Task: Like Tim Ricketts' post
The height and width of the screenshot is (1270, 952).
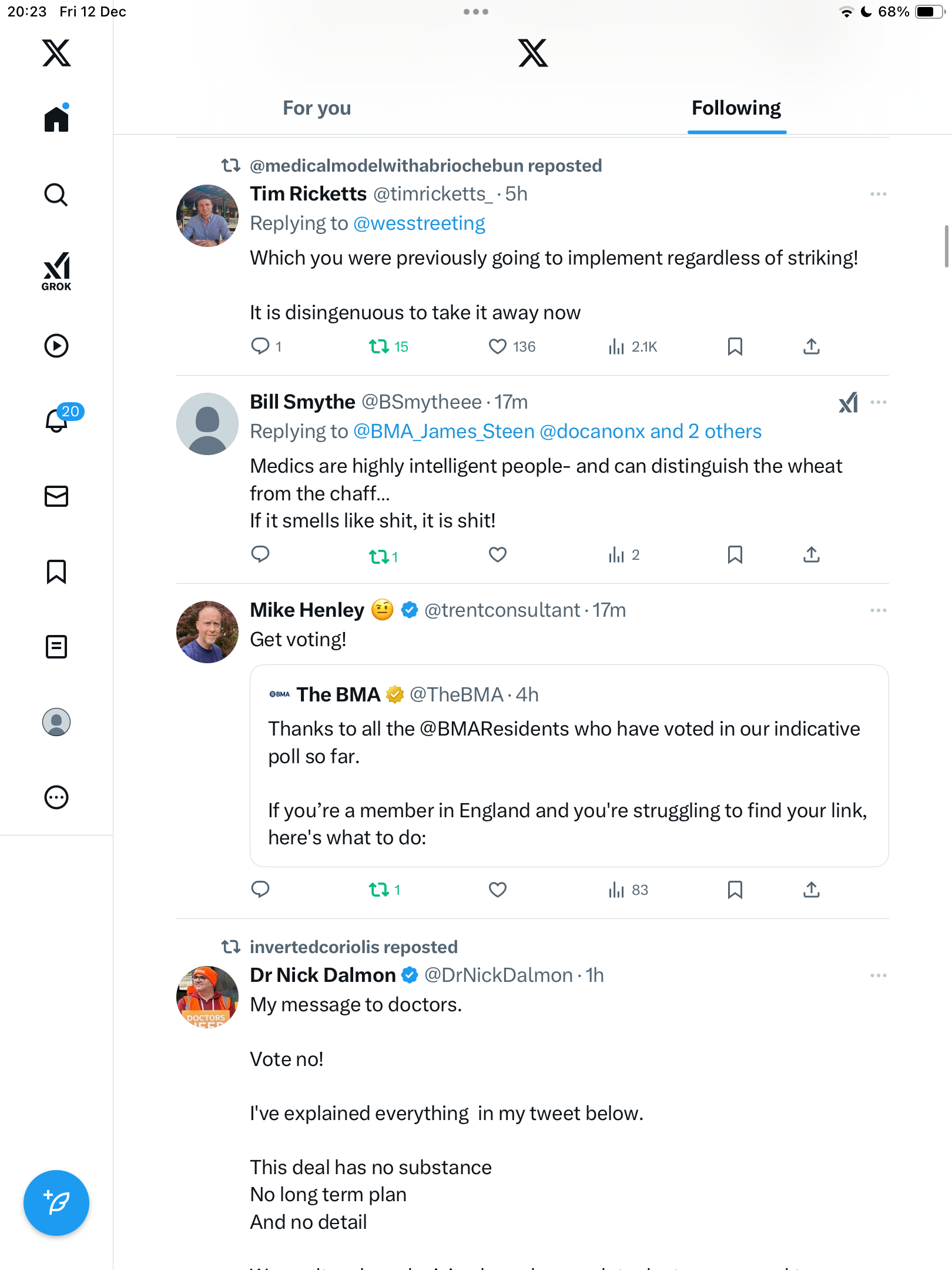Action: coord(498,347)
